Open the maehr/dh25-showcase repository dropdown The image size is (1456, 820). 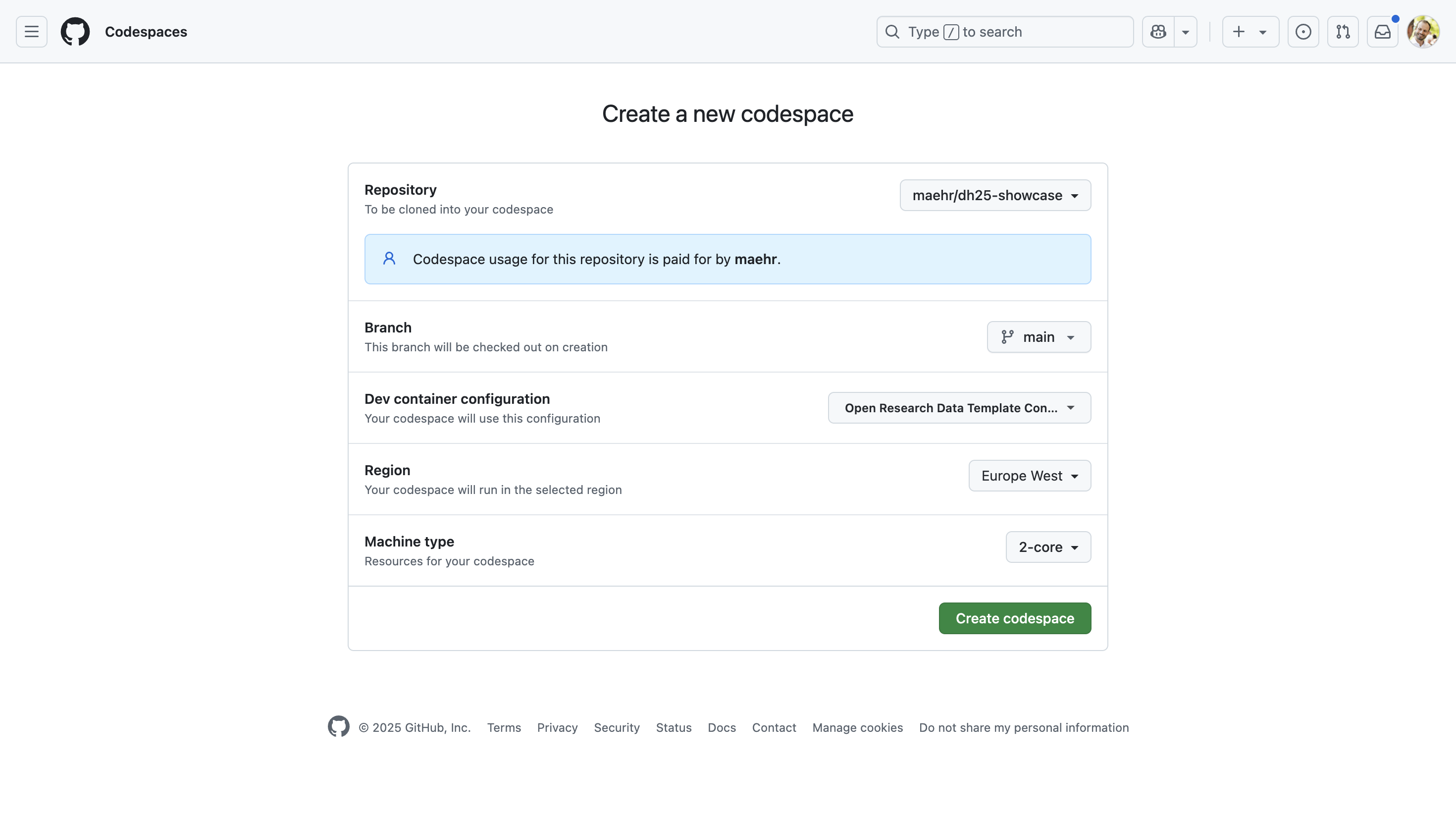point(995,195)
